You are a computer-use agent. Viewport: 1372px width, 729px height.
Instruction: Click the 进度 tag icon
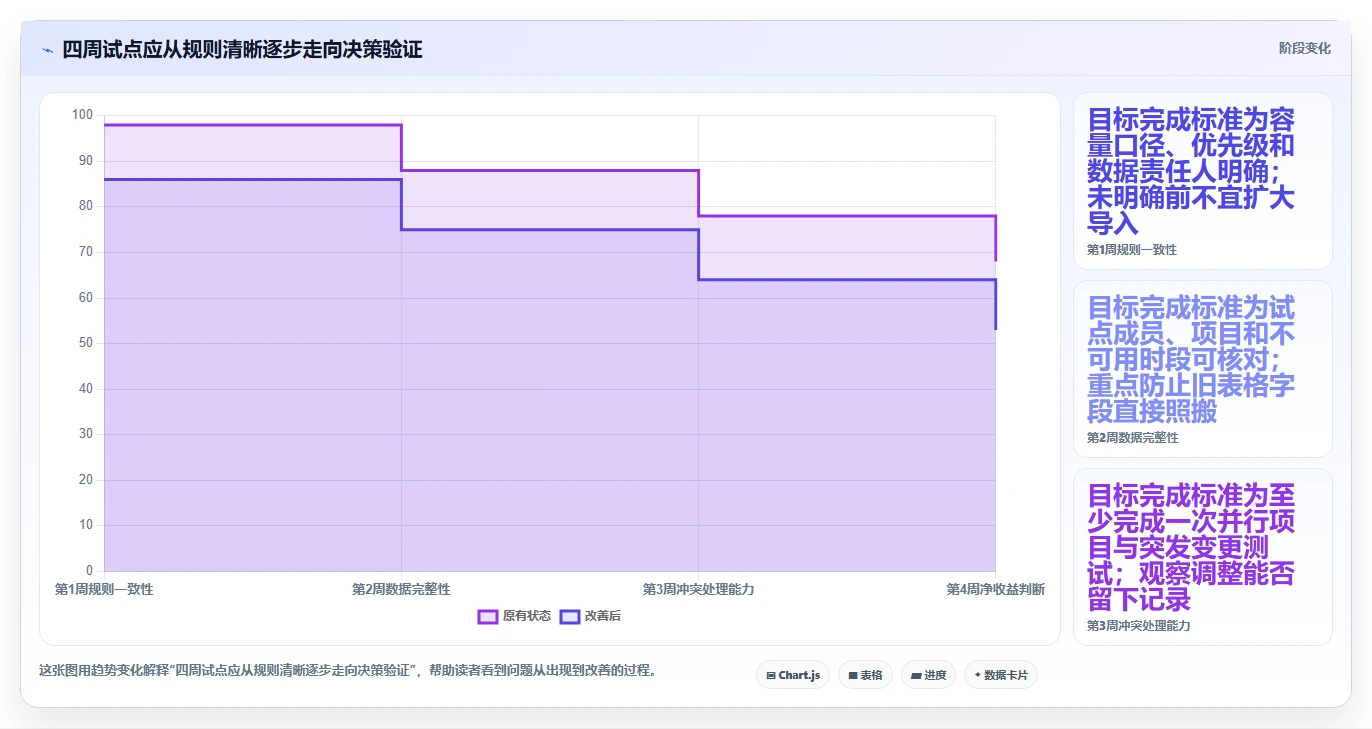click(916, 676)
